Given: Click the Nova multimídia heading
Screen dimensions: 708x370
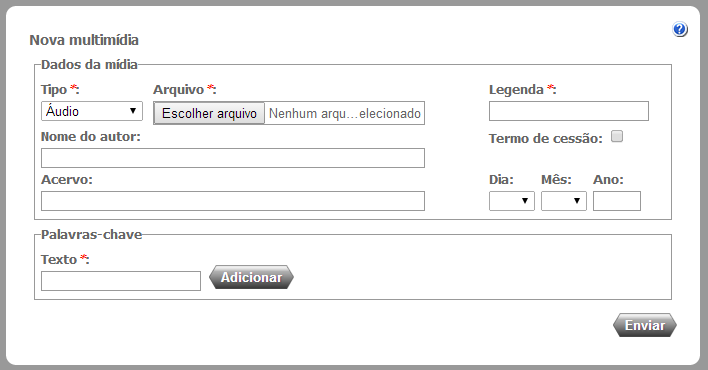Looking at the screenshot, I should (x=84, y=40).
